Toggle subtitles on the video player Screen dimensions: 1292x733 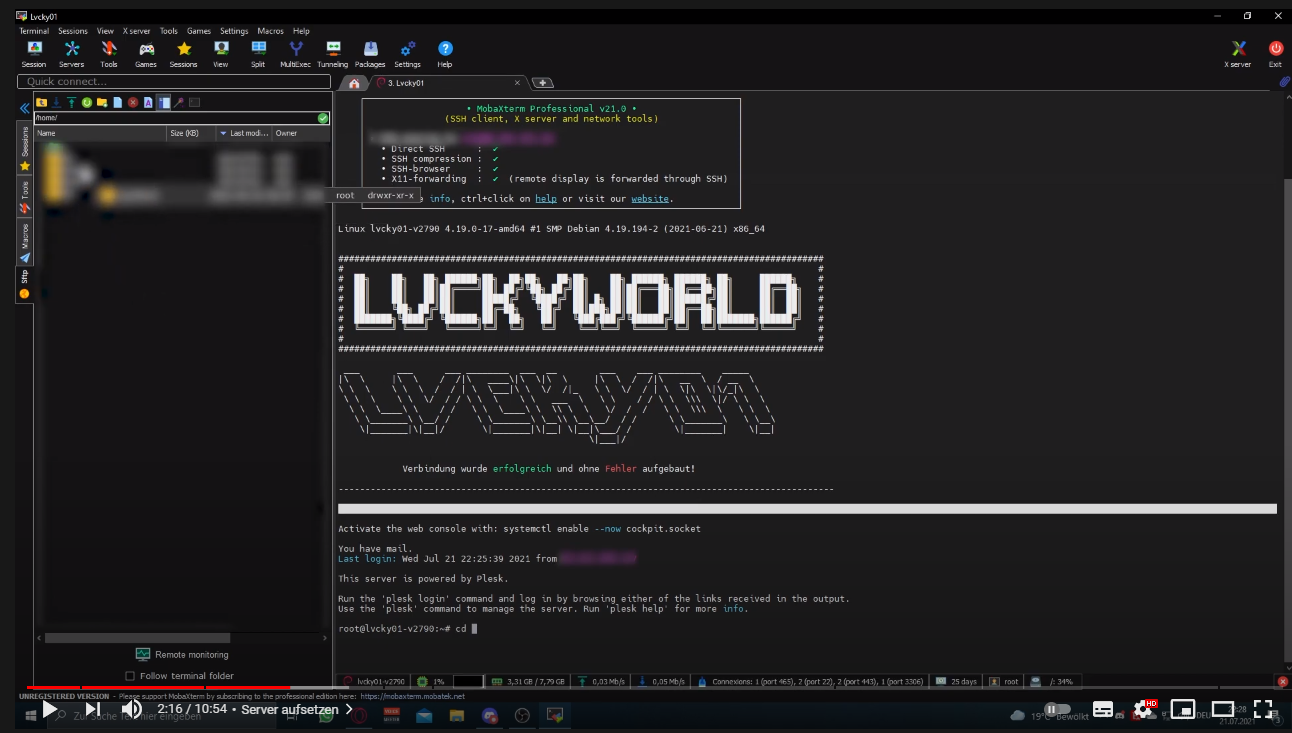(x=1103, y=709)
